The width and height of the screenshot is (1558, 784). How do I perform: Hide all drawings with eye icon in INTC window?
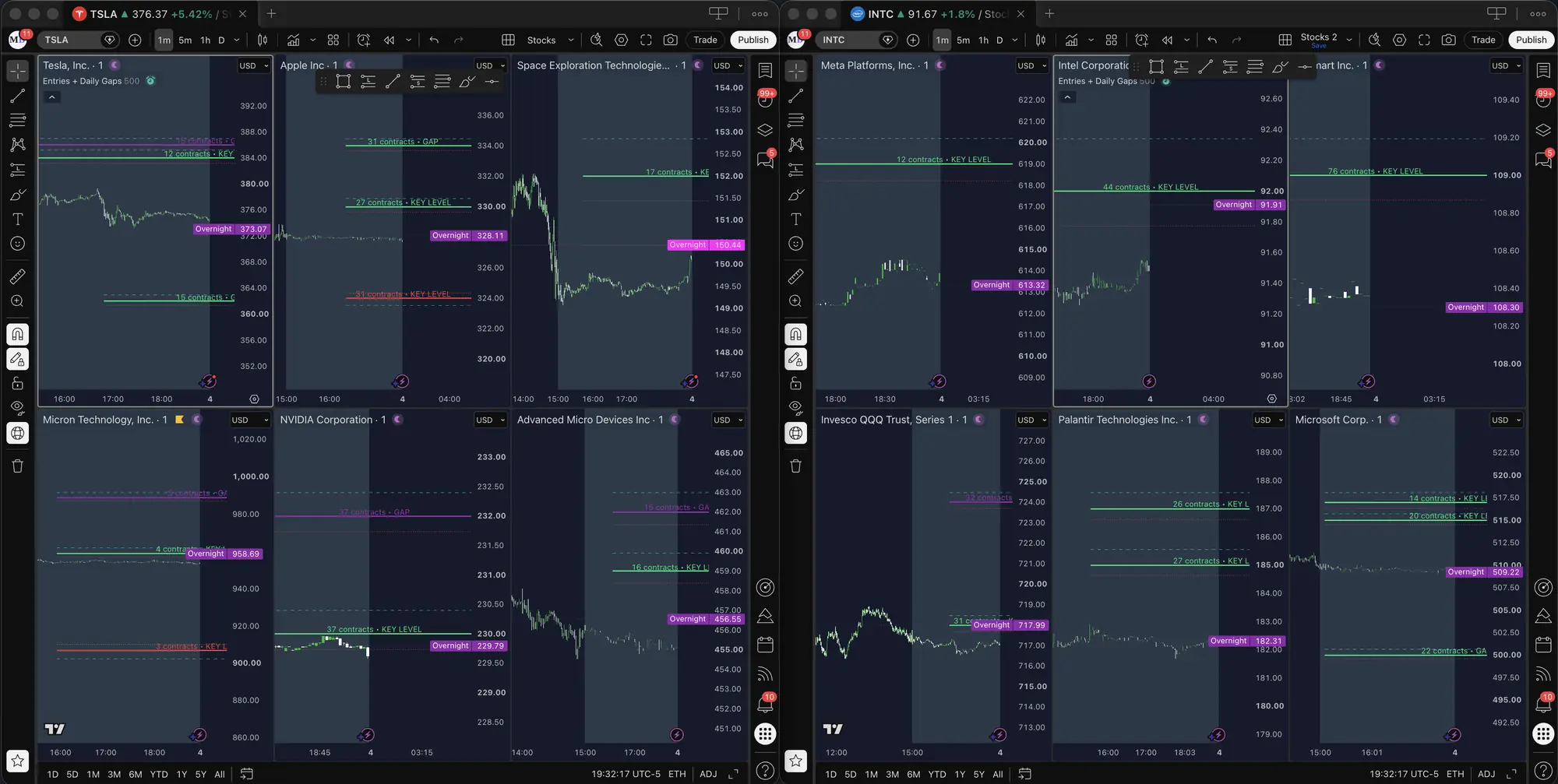click(x=795, y=407)
